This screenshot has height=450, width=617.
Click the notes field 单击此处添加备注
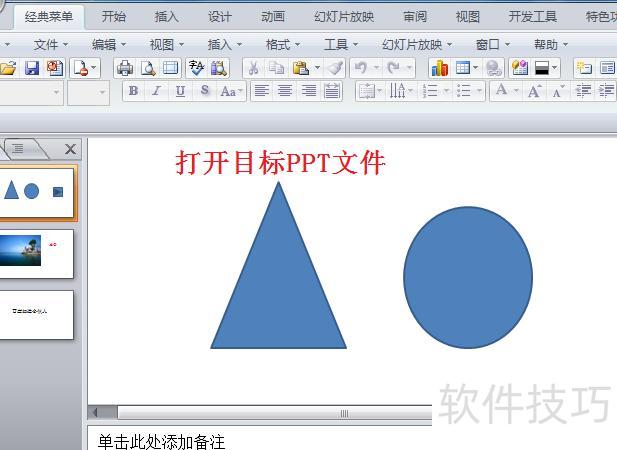tap(161, 441)
